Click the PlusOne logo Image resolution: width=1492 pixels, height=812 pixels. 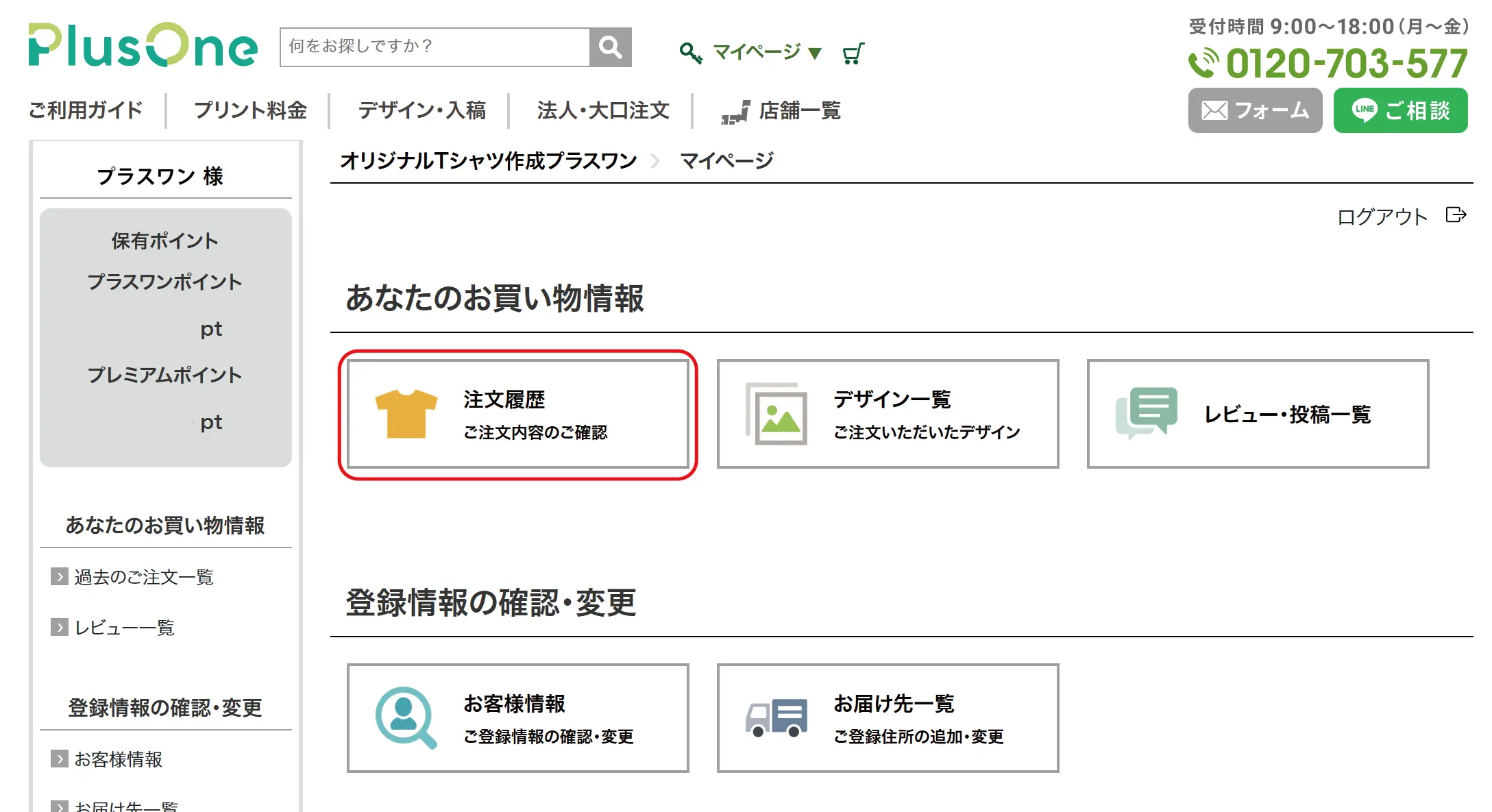tap(143, 45)
